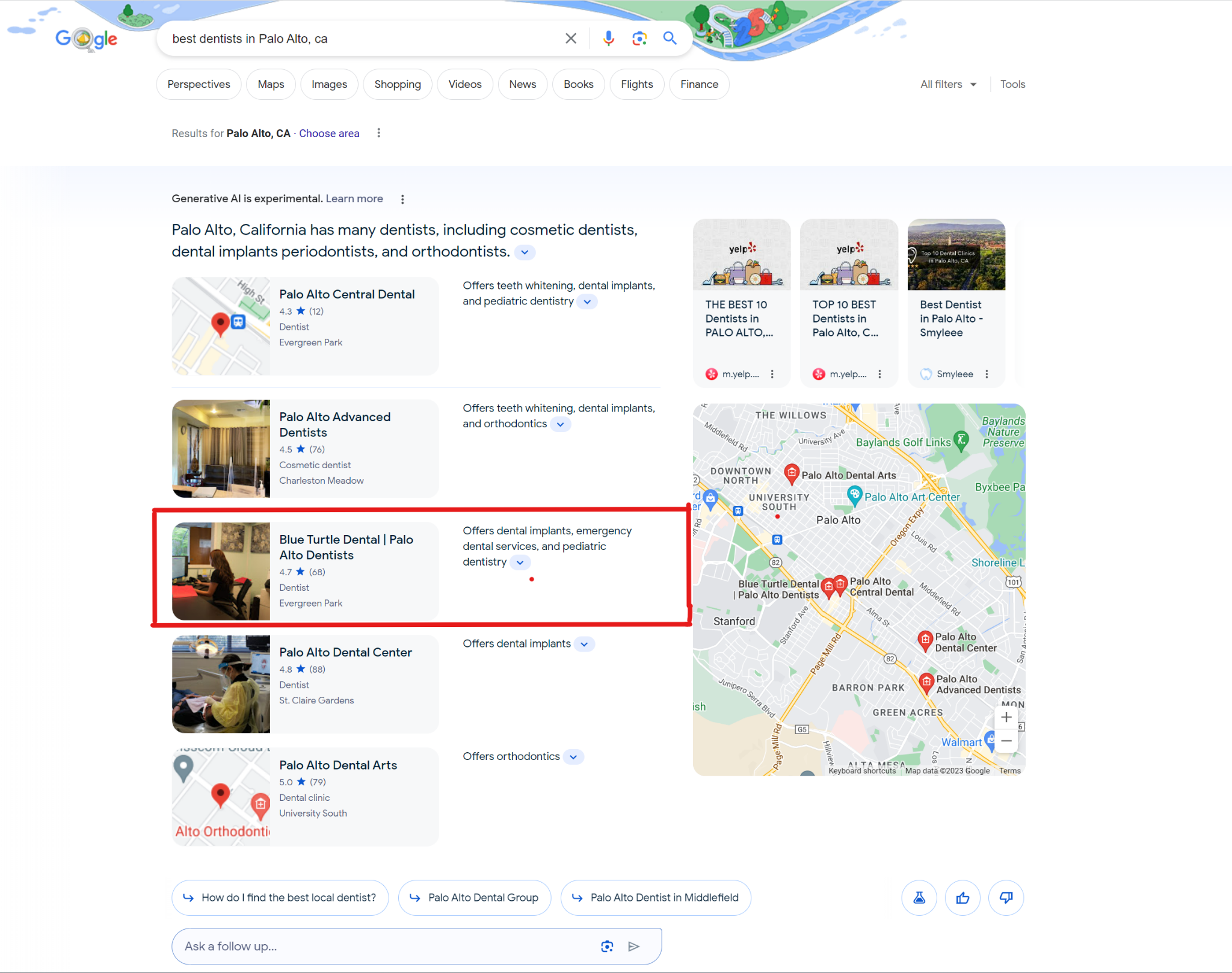Give thumbs down feedback
1232x973 pixels.
[1006, 898]
